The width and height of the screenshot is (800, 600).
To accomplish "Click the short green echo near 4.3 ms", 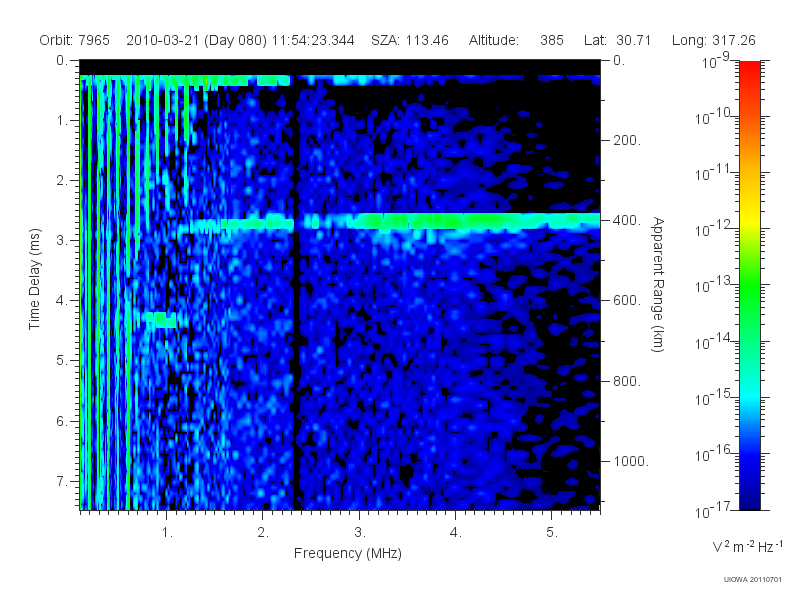I will [x=161, y=320].
